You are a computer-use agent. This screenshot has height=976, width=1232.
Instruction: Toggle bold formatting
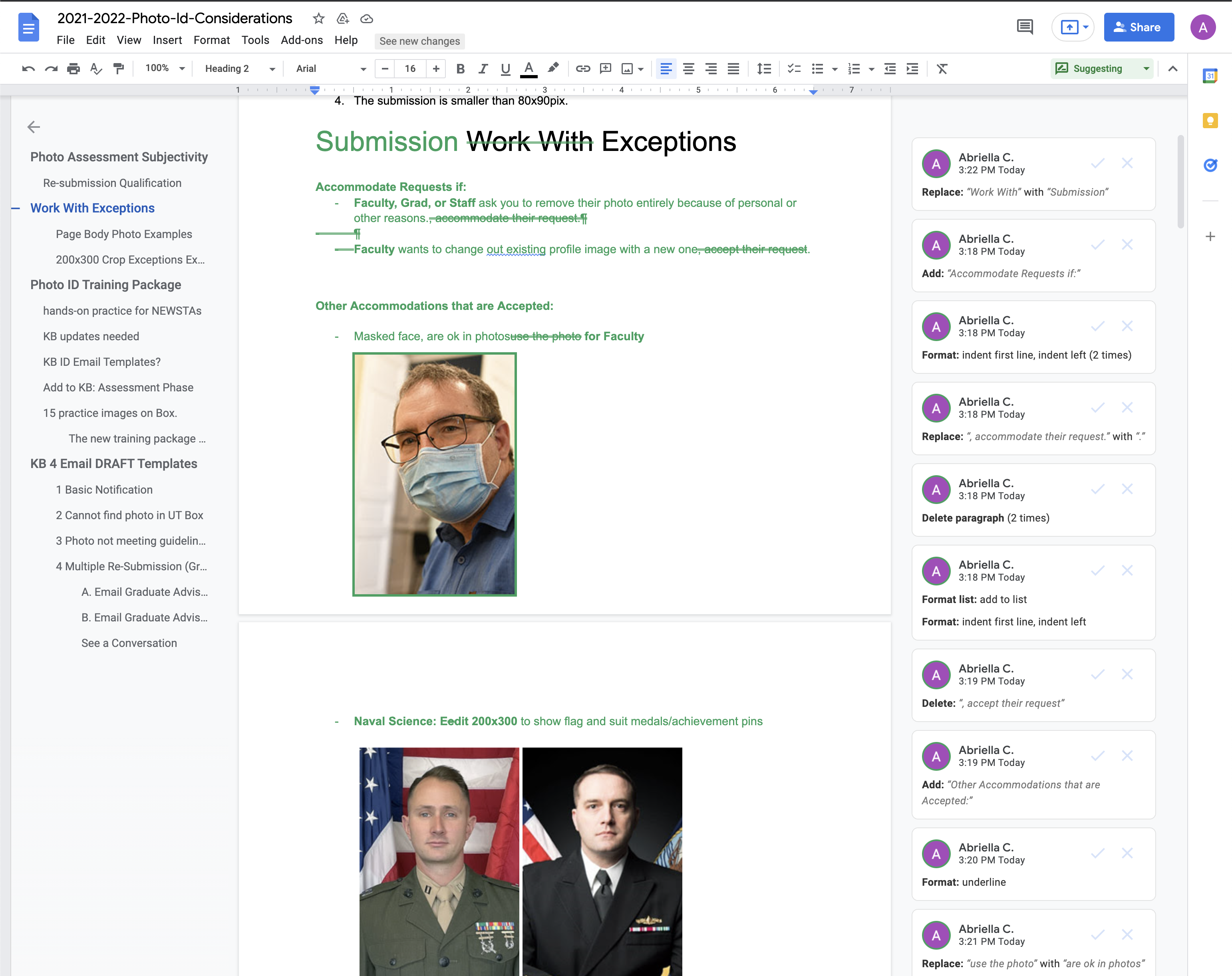[x=460, y=69]
